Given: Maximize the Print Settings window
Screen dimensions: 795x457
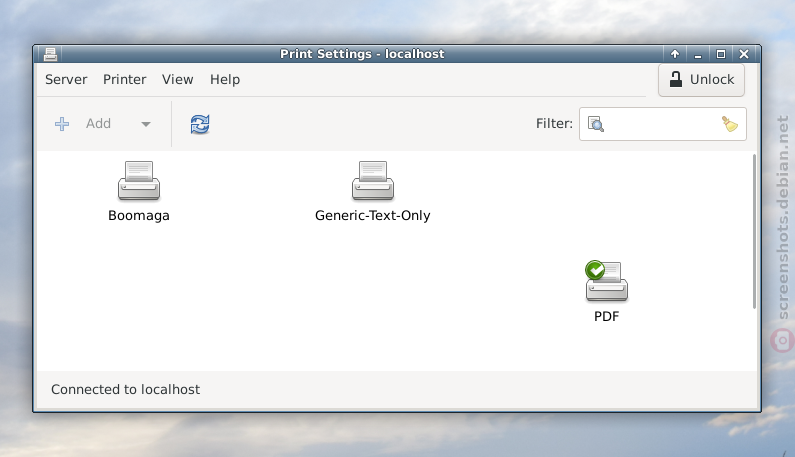Looking at the screenshot, I should [720, 54].
